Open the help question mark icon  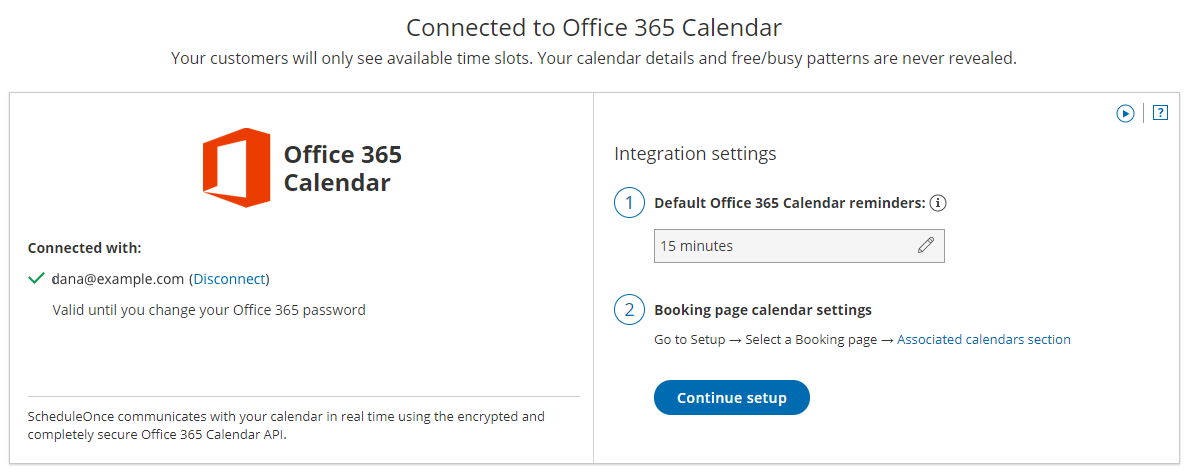[x=1160, y=113]
